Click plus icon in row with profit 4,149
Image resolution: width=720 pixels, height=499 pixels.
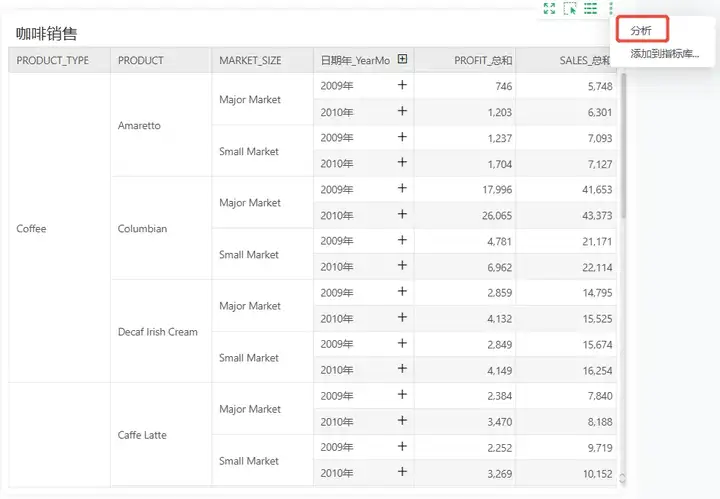coord(402,368)
